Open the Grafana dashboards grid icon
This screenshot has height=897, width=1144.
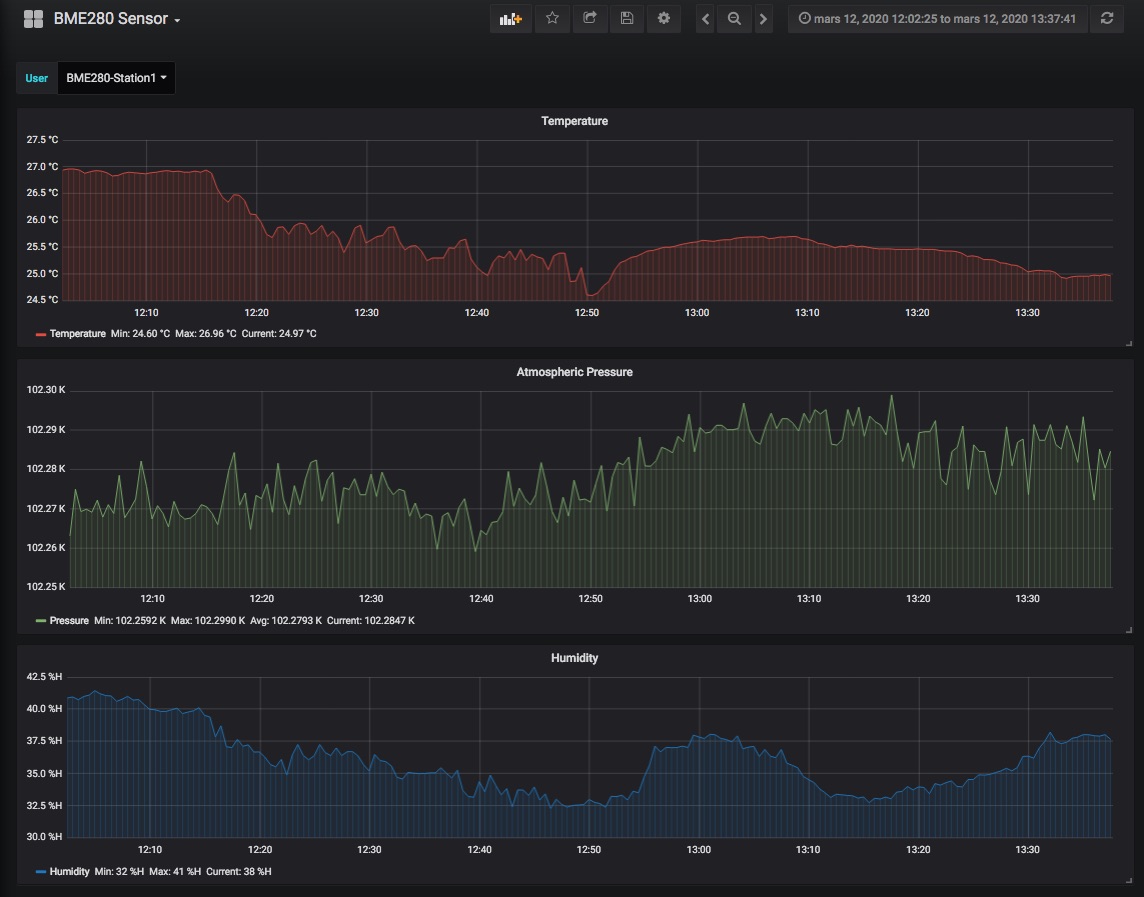[34, 19]
